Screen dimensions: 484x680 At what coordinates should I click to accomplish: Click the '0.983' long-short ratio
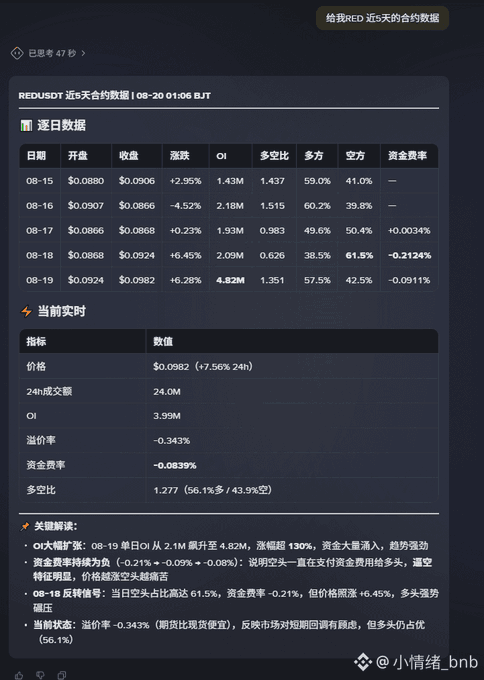tap(272, 231)
